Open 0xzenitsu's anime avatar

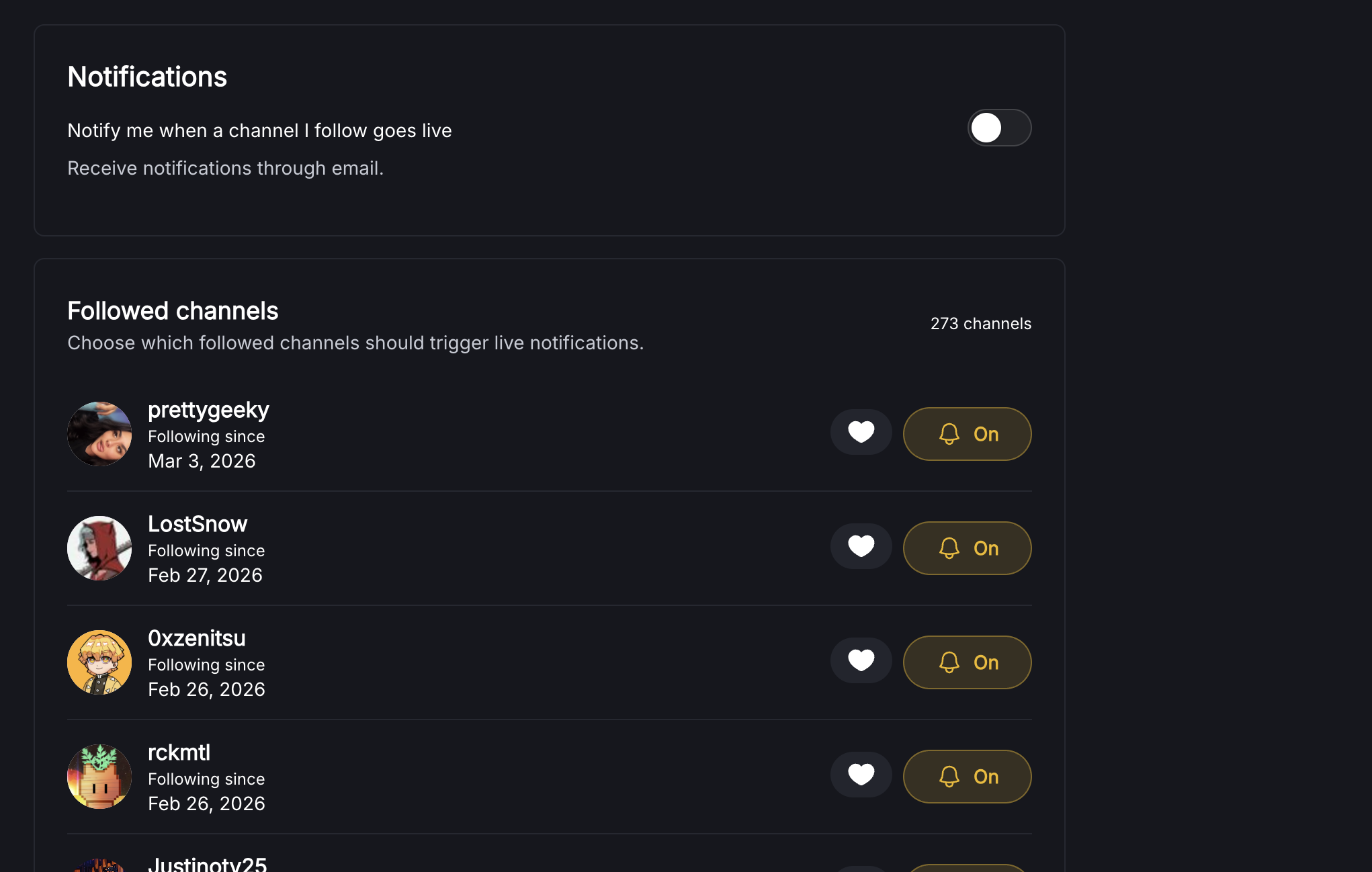click(x=99, y=662)
